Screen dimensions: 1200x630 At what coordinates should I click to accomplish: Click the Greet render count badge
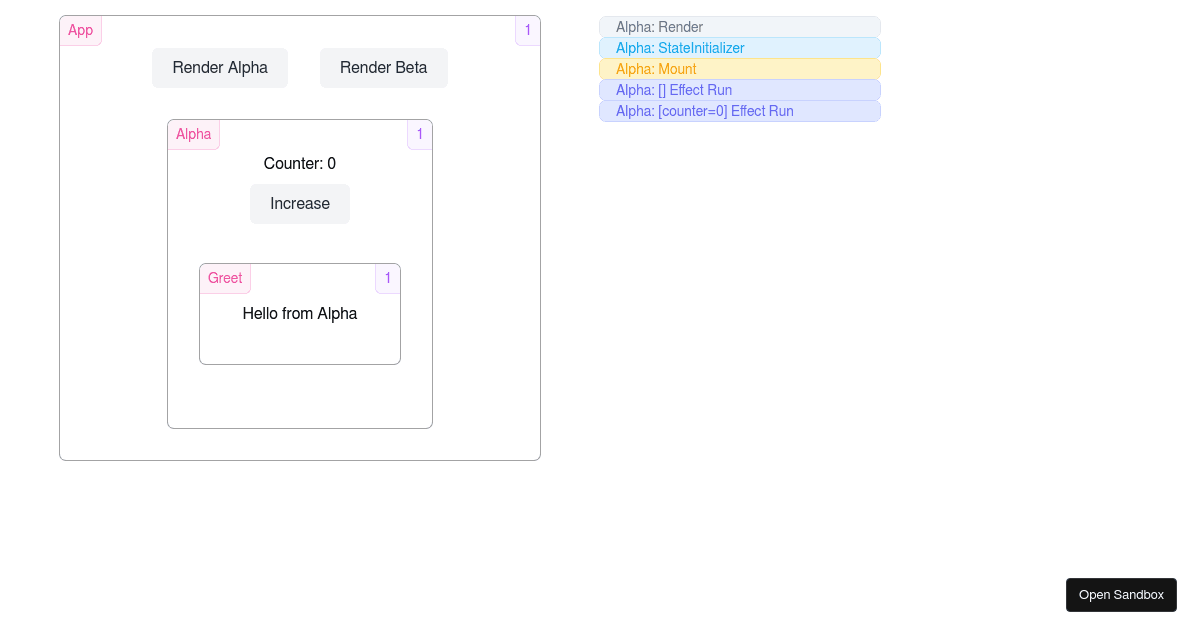(388, 279)
